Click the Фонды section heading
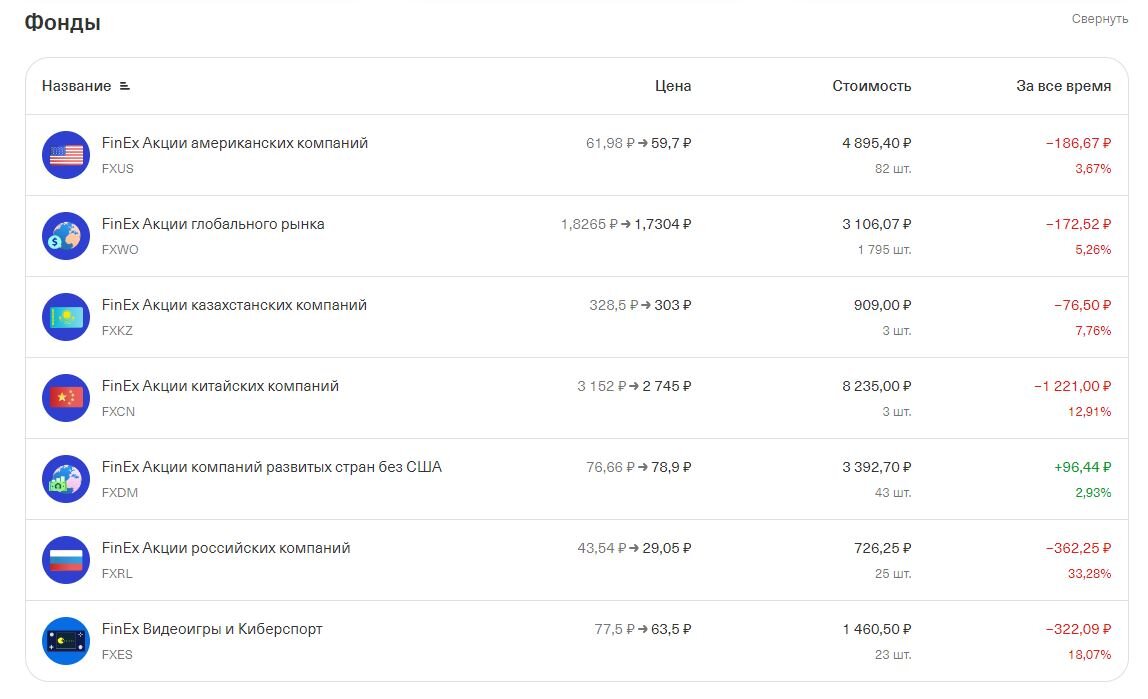This screenshot has width=1148, height=699. tap(62, 23)
